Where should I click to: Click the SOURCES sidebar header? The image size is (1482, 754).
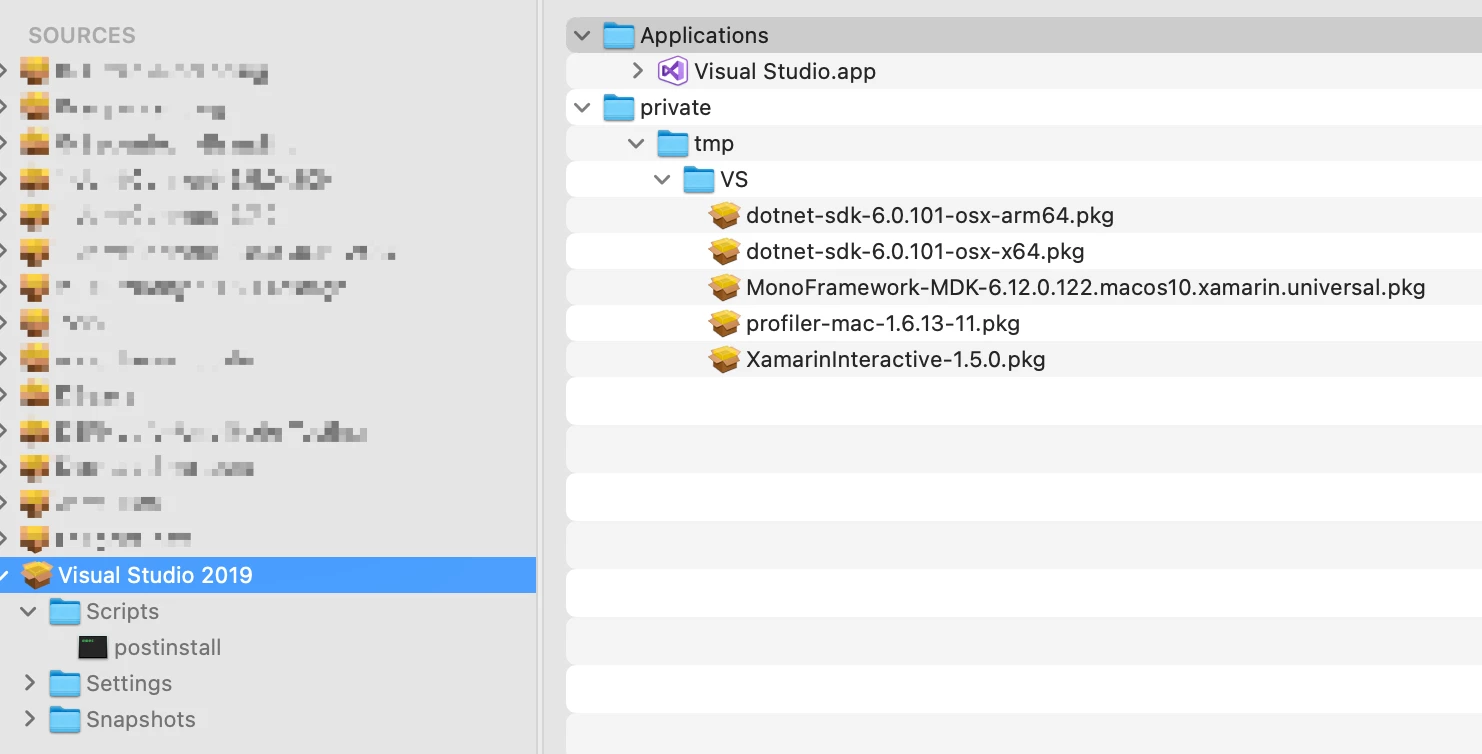(x=82, y=36)
